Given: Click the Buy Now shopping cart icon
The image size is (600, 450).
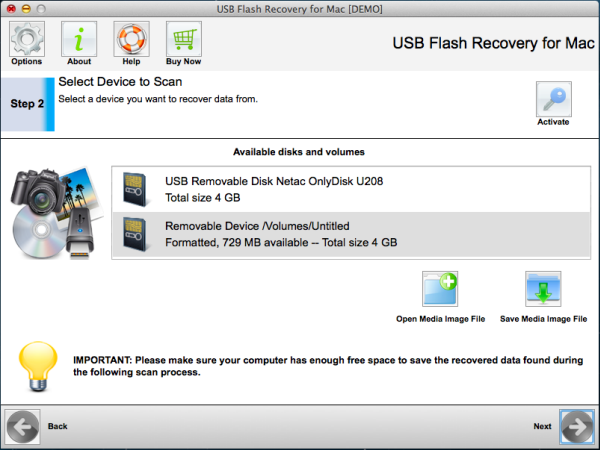Looking at the screenshot, I should 184,39.
